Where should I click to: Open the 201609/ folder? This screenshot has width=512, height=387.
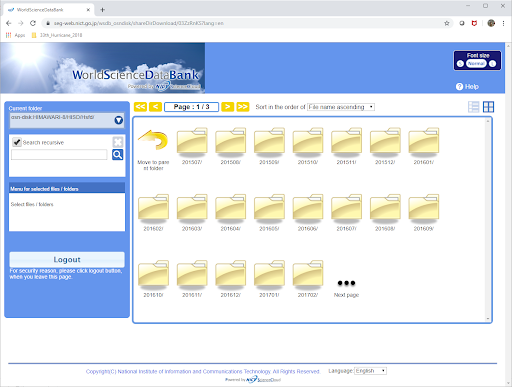(x=424, y=209)
